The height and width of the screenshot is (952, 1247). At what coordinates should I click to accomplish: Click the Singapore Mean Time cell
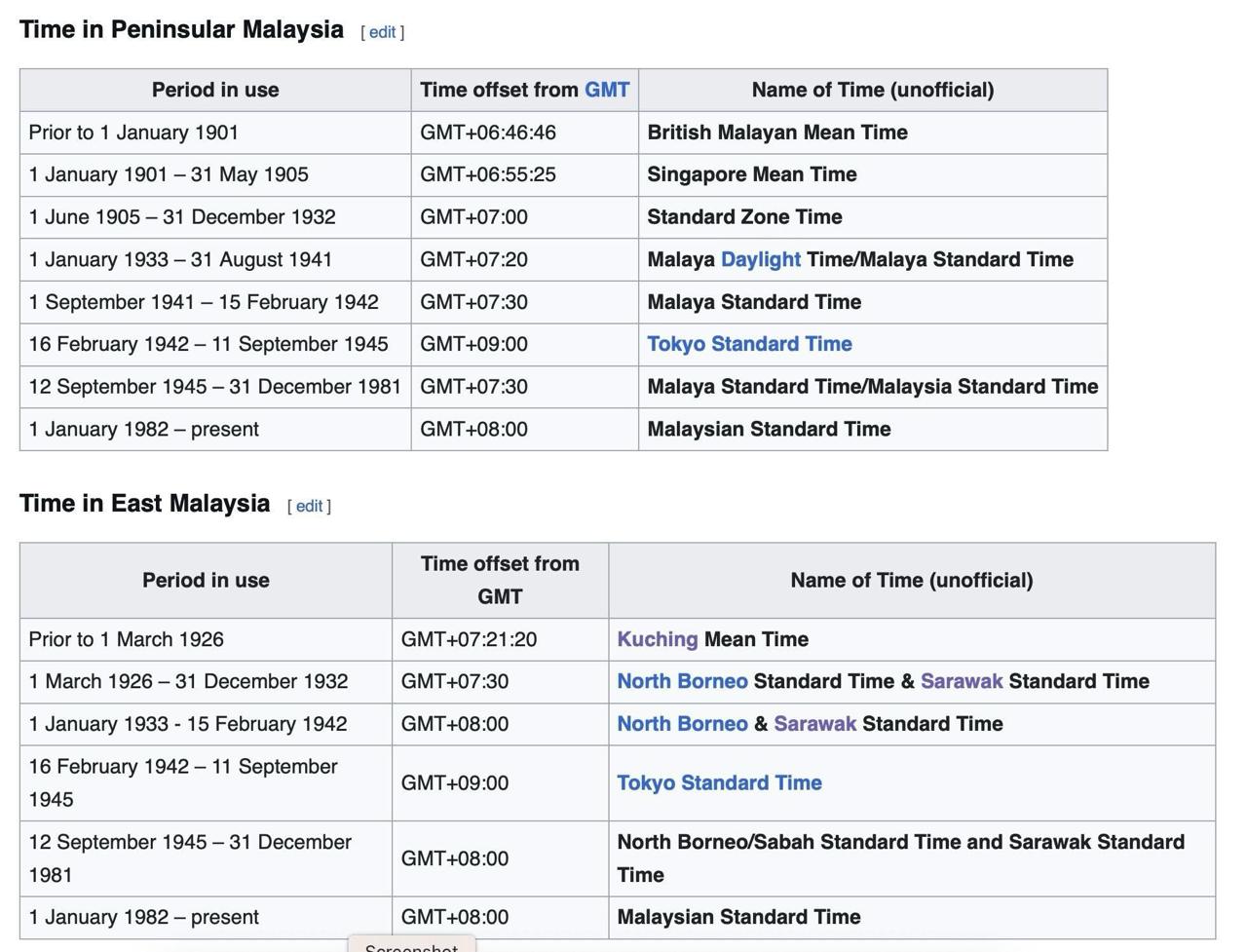(751, 174)
